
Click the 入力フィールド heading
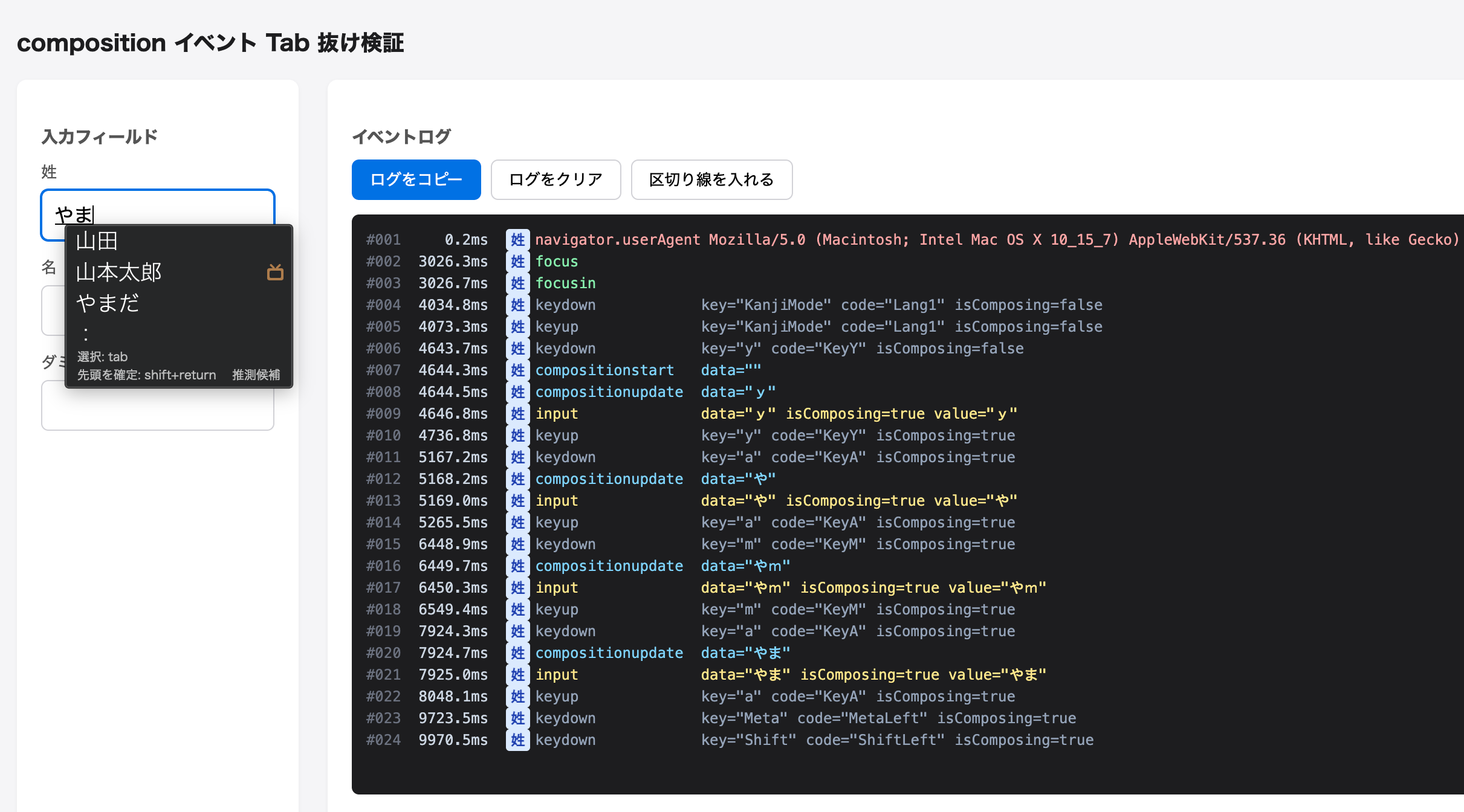coord(100,137)
